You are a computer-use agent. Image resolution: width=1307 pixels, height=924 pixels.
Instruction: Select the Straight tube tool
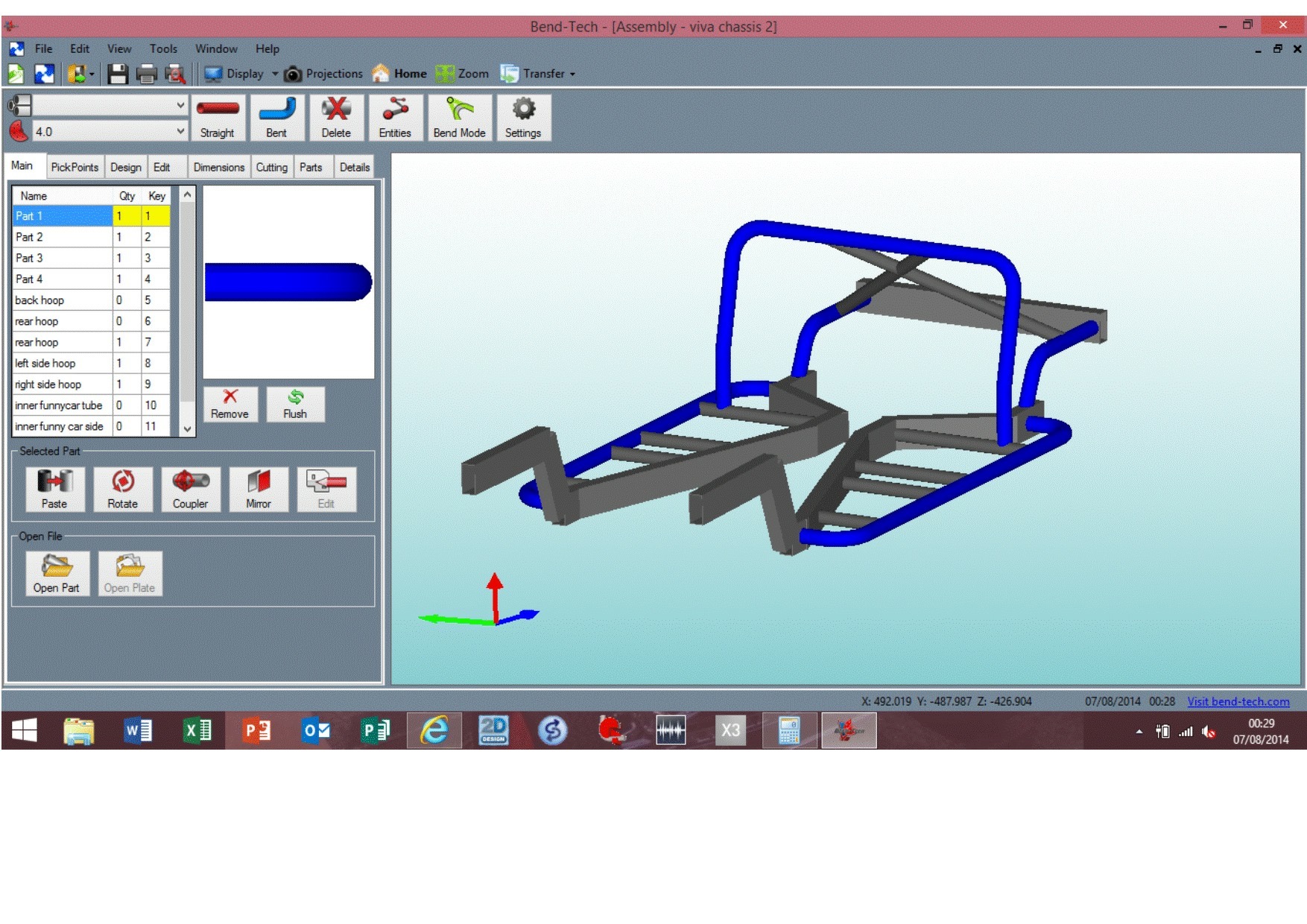pyautogui.click(x=218, y=118)
